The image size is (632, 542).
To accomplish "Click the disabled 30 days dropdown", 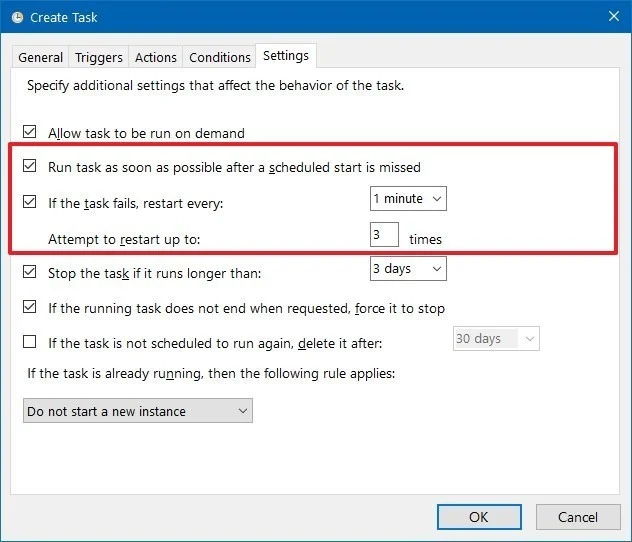I will click(496, 338).
